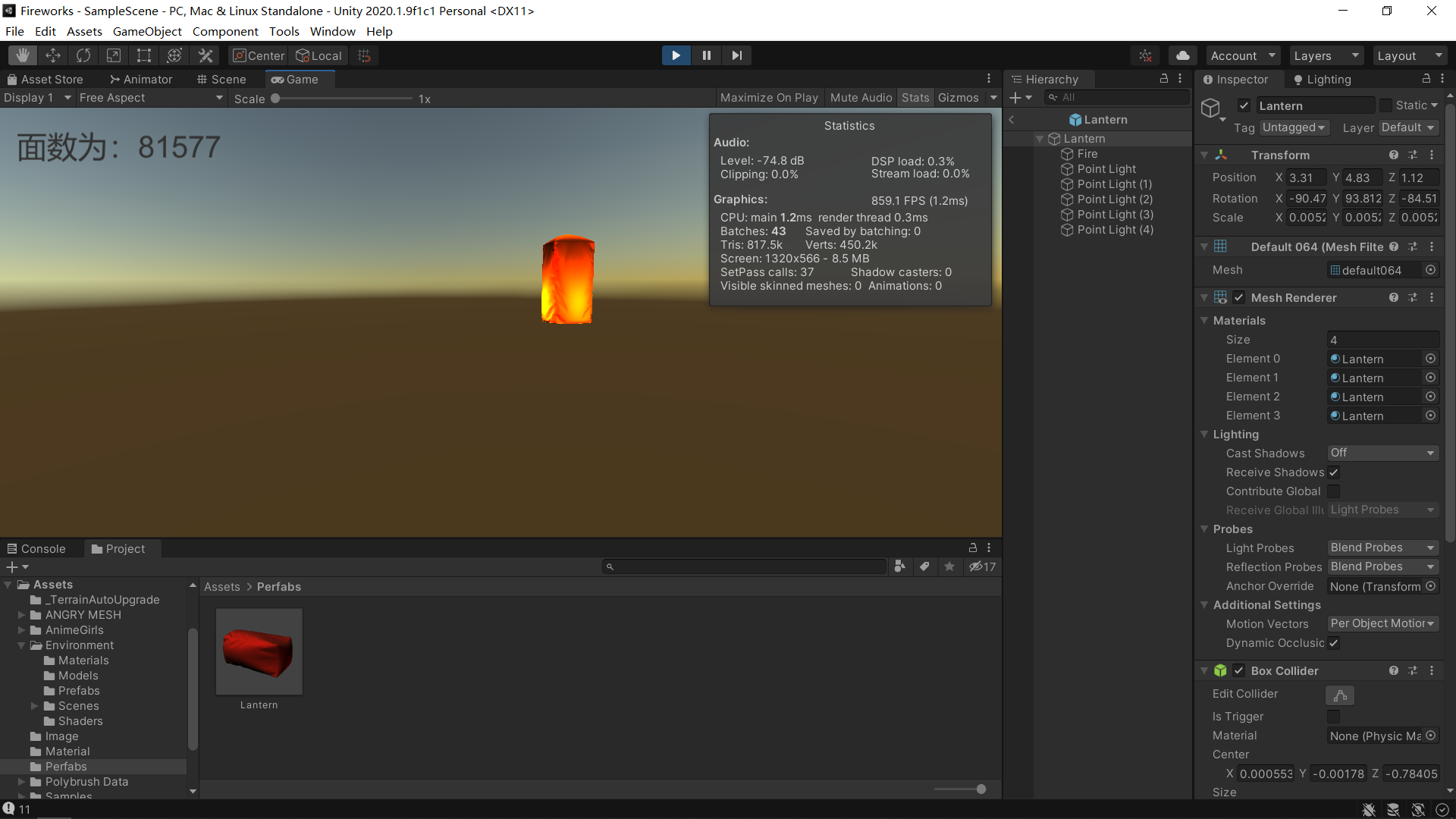
Task: Select the Lantern prefab thumbnail
Action: point(258,651)
